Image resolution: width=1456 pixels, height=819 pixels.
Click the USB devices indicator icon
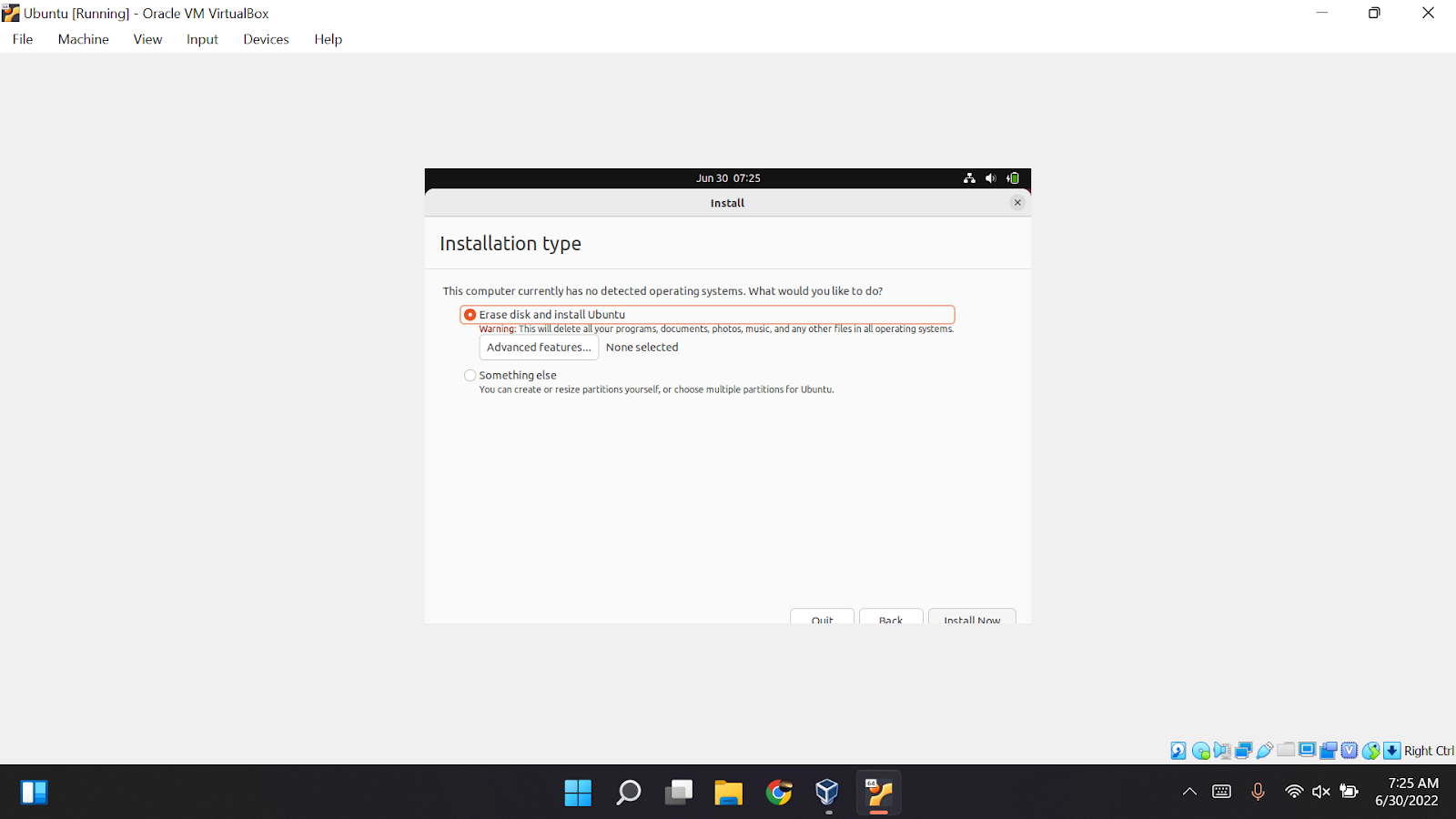point(1265,751)
